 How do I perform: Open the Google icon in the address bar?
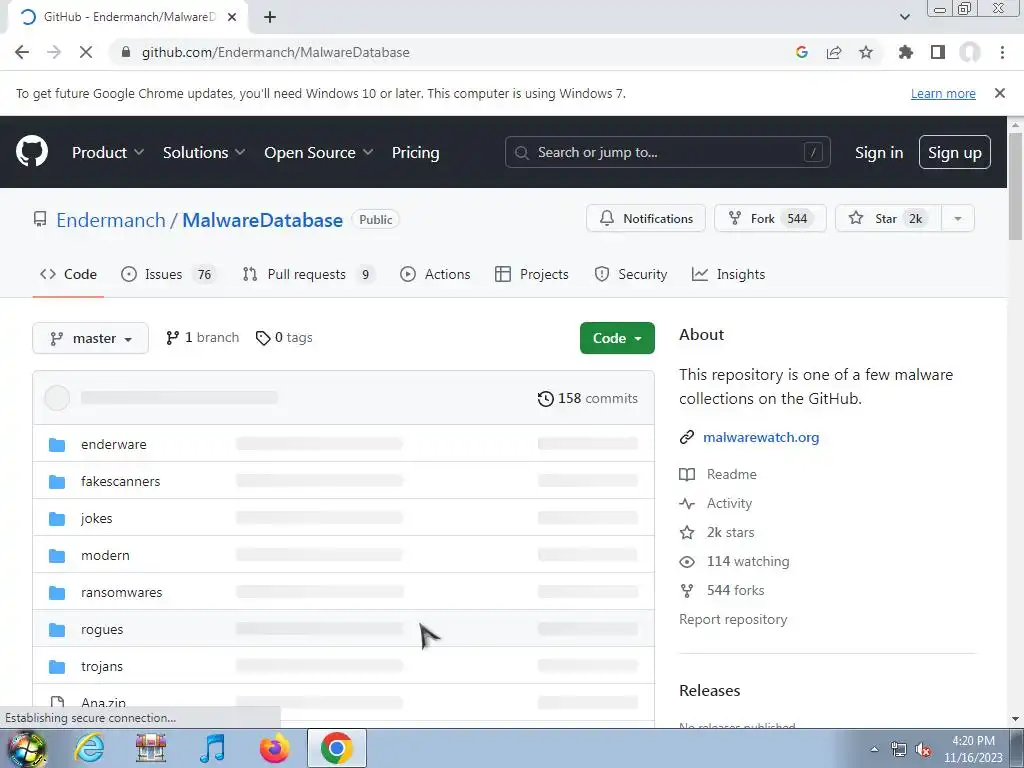(x=802, y=52)
